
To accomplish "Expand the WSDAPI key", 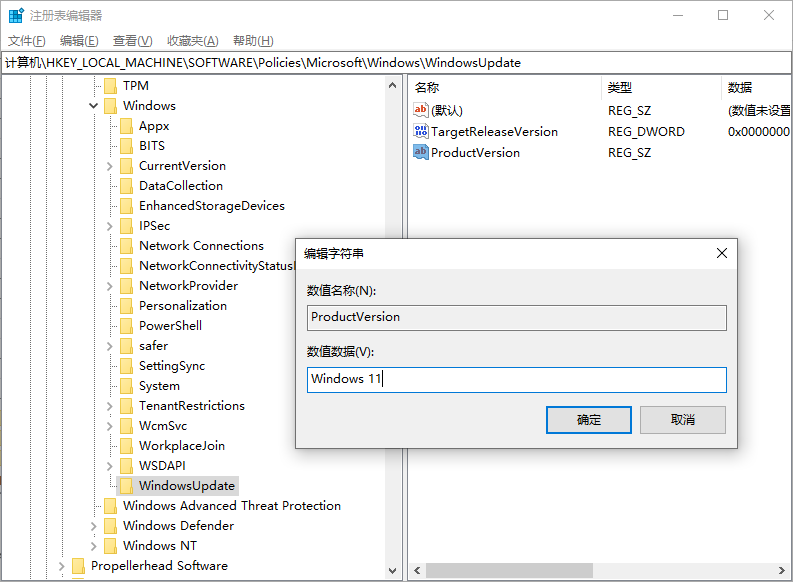I will click(110, 466).
